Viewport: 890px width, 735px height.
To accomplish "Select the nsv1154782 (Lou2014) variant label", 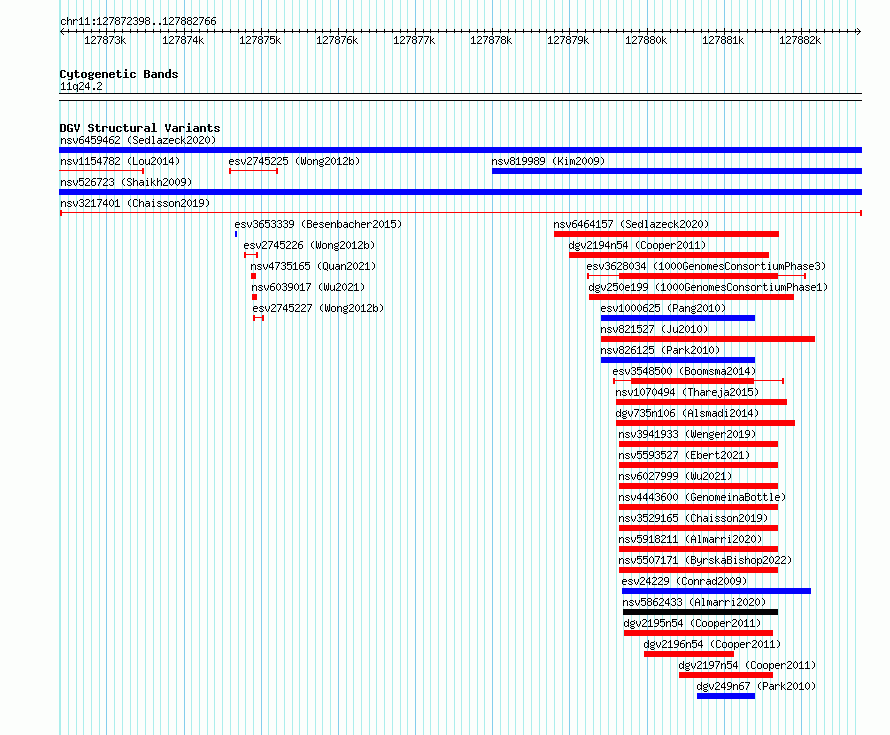I will tap(120, 161).
